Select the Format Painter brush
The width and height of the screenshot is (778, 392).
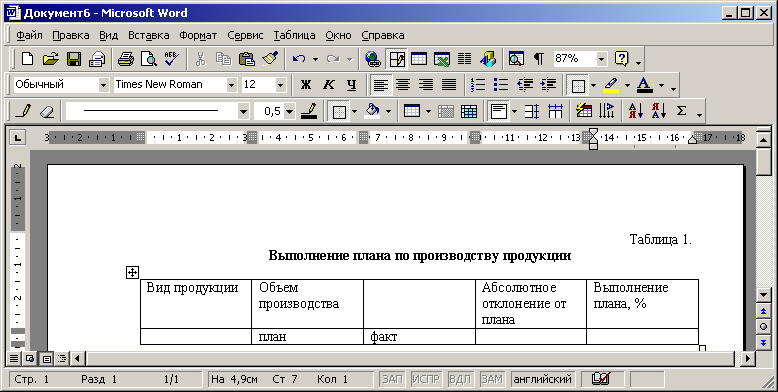point(270,59)
